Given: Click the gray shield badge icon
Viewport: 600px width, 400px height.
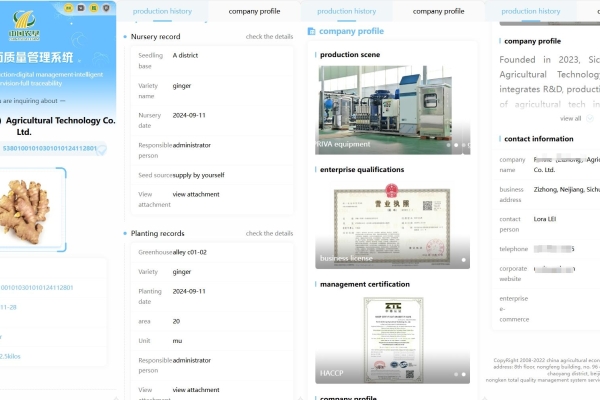Looking at the screenshot, I should click(x=106, y=8).
